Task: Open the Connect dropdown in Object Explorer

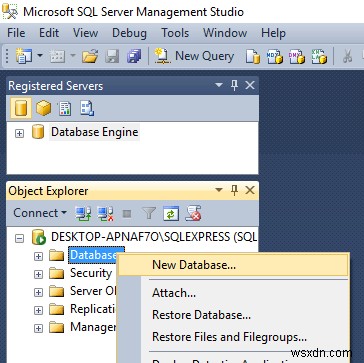Action: 40,213
